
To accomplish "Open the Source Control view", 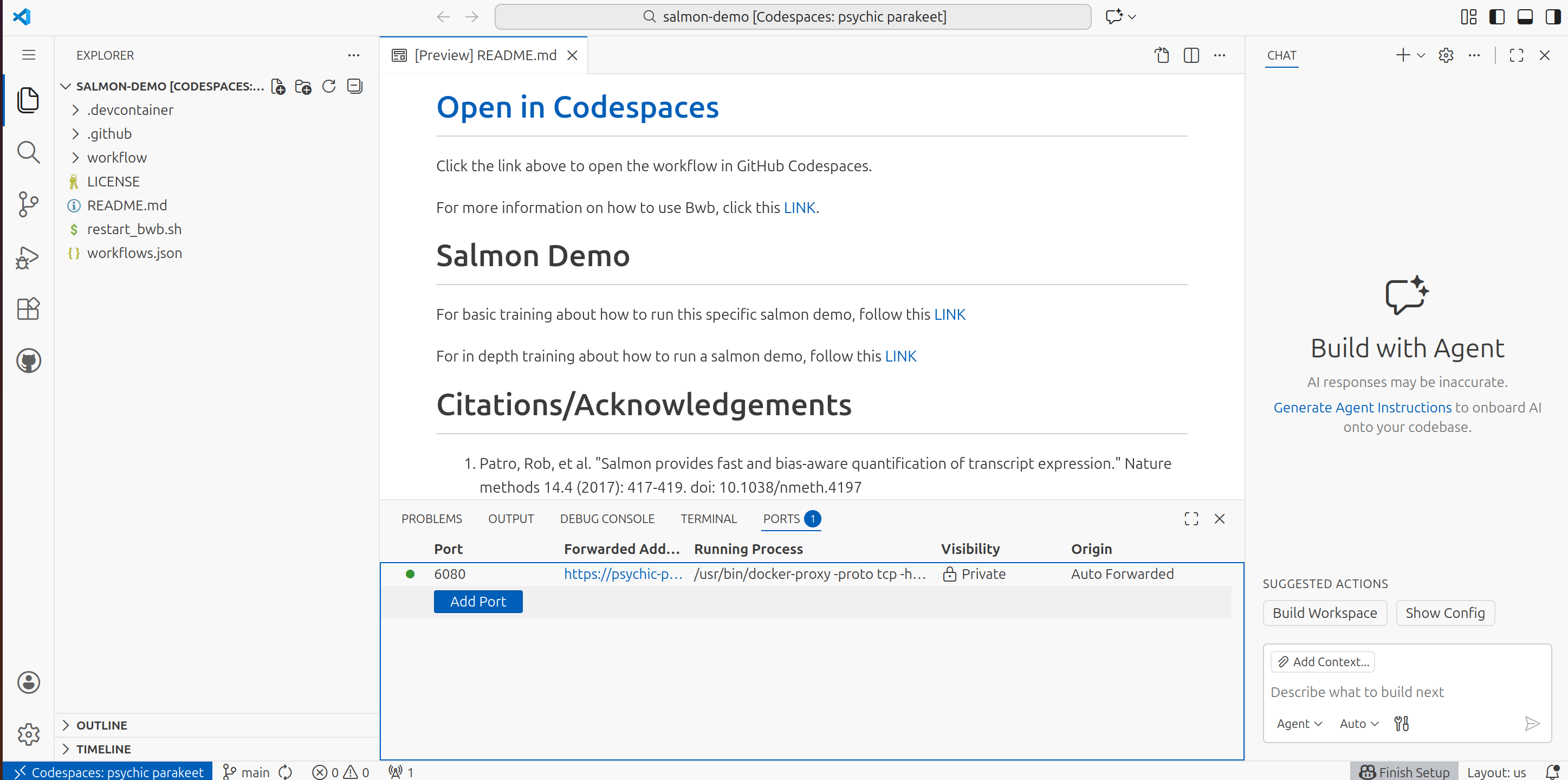I will (28, 204).
